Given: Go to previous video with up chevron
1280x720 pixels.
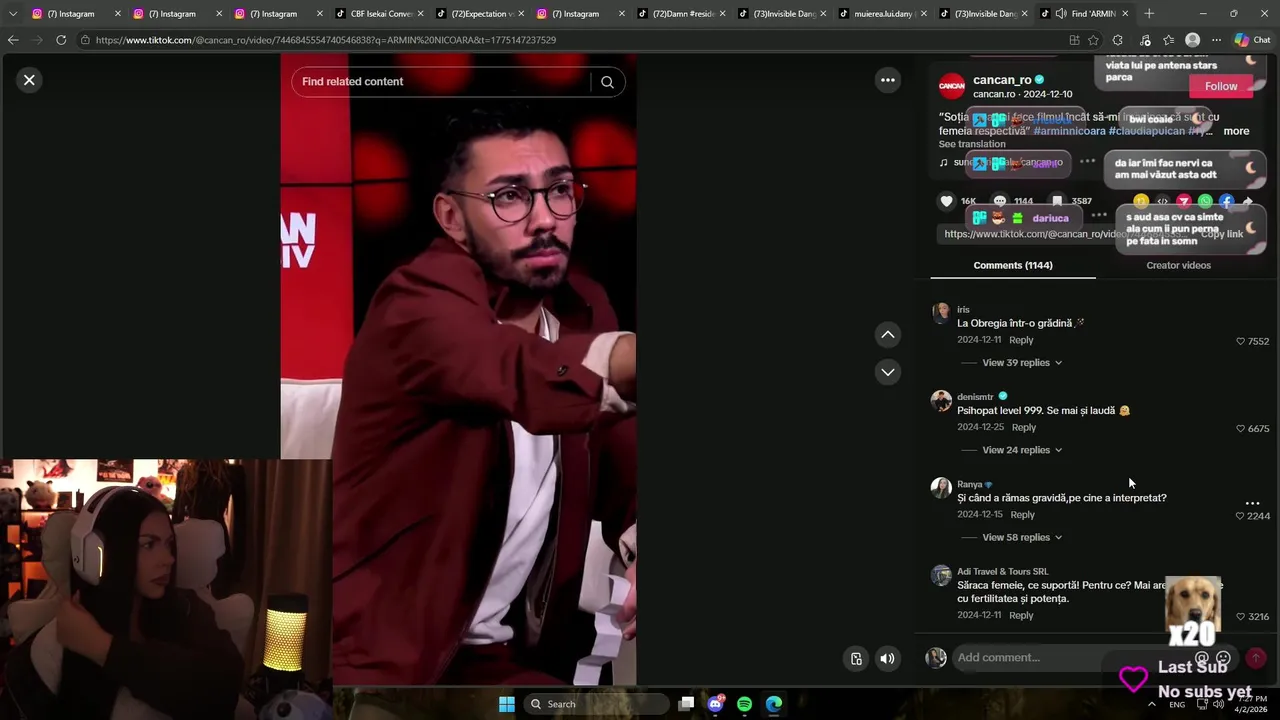Looking at the screenshot, I should click(887, 335).
